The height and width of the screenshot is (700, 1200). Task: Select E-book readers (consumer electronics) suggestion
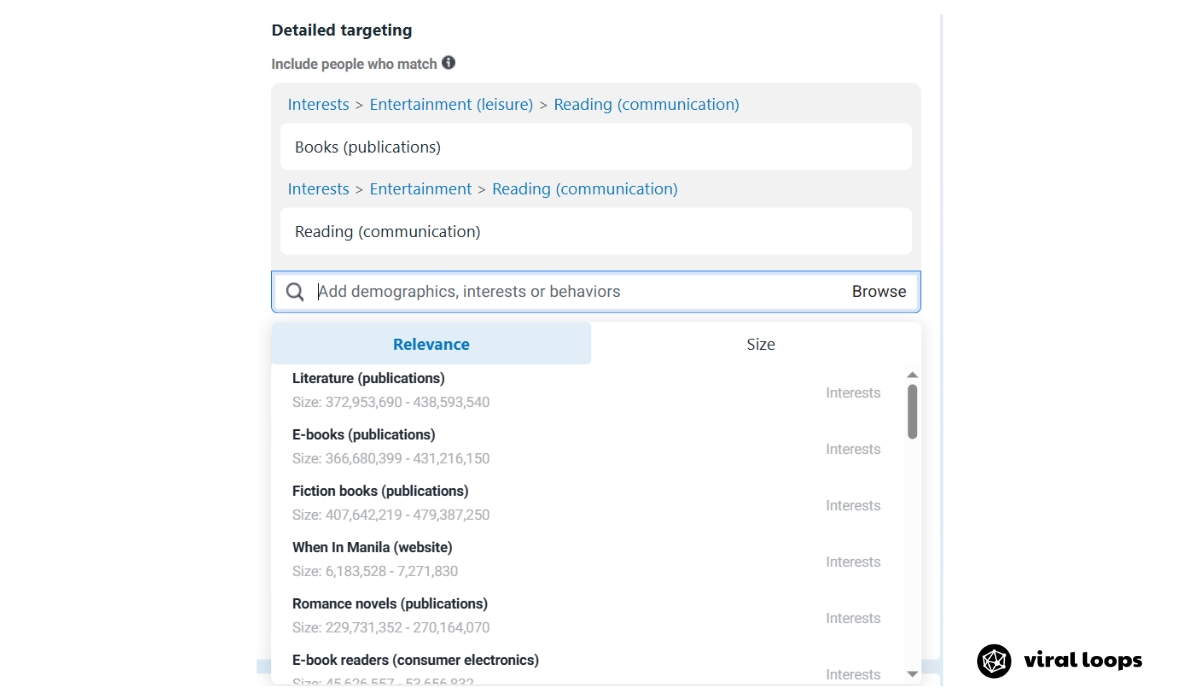tap(588, 670)
